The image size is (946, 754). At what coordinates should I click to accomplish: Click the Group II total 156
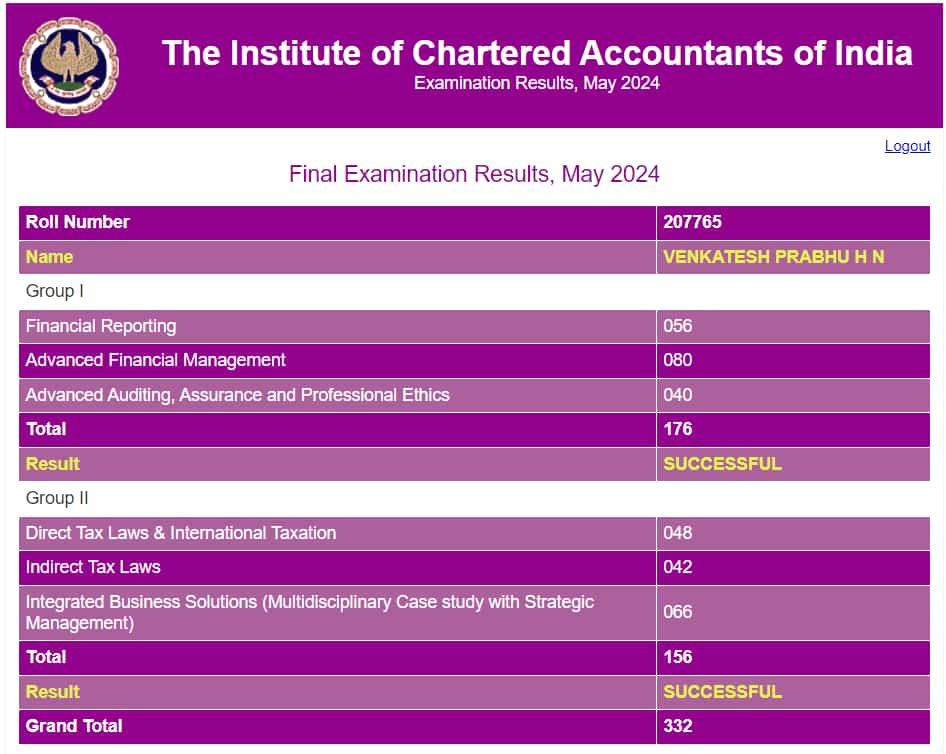pos(678,657)
